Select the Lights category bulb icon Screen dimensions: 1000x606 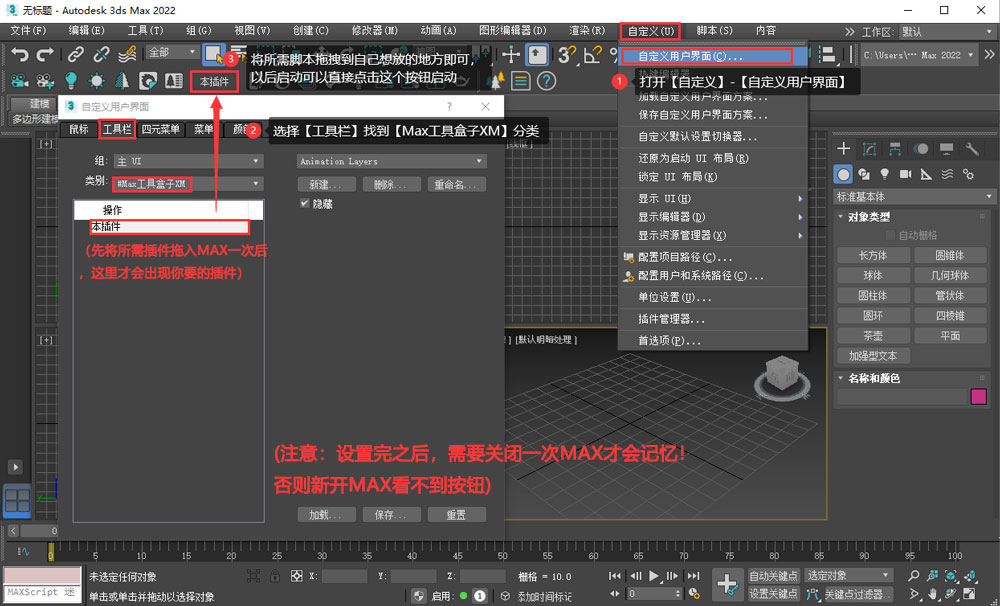click(x=885, y=174)
